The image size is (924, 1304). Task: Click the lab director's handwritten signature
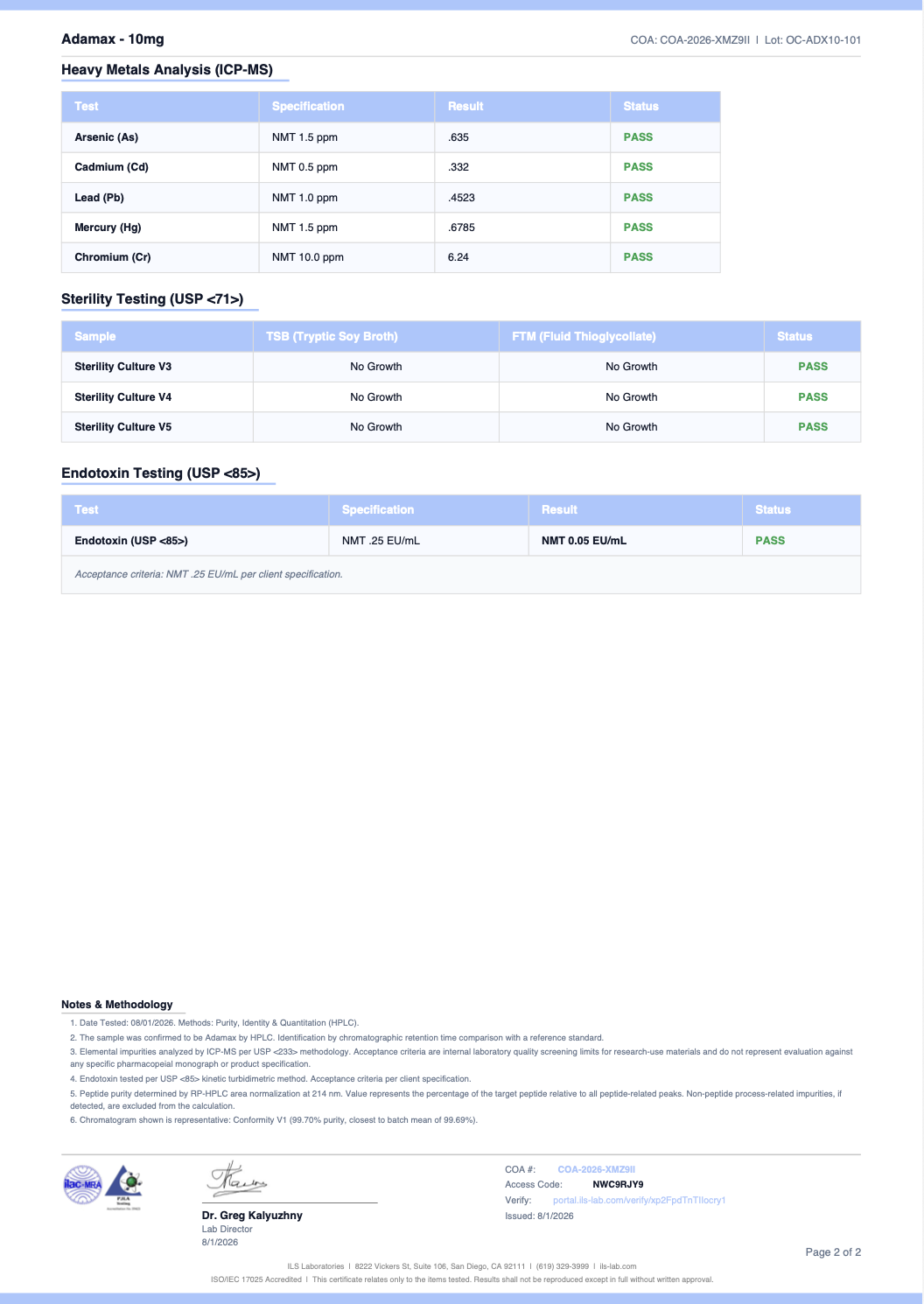click(237, 1180)
